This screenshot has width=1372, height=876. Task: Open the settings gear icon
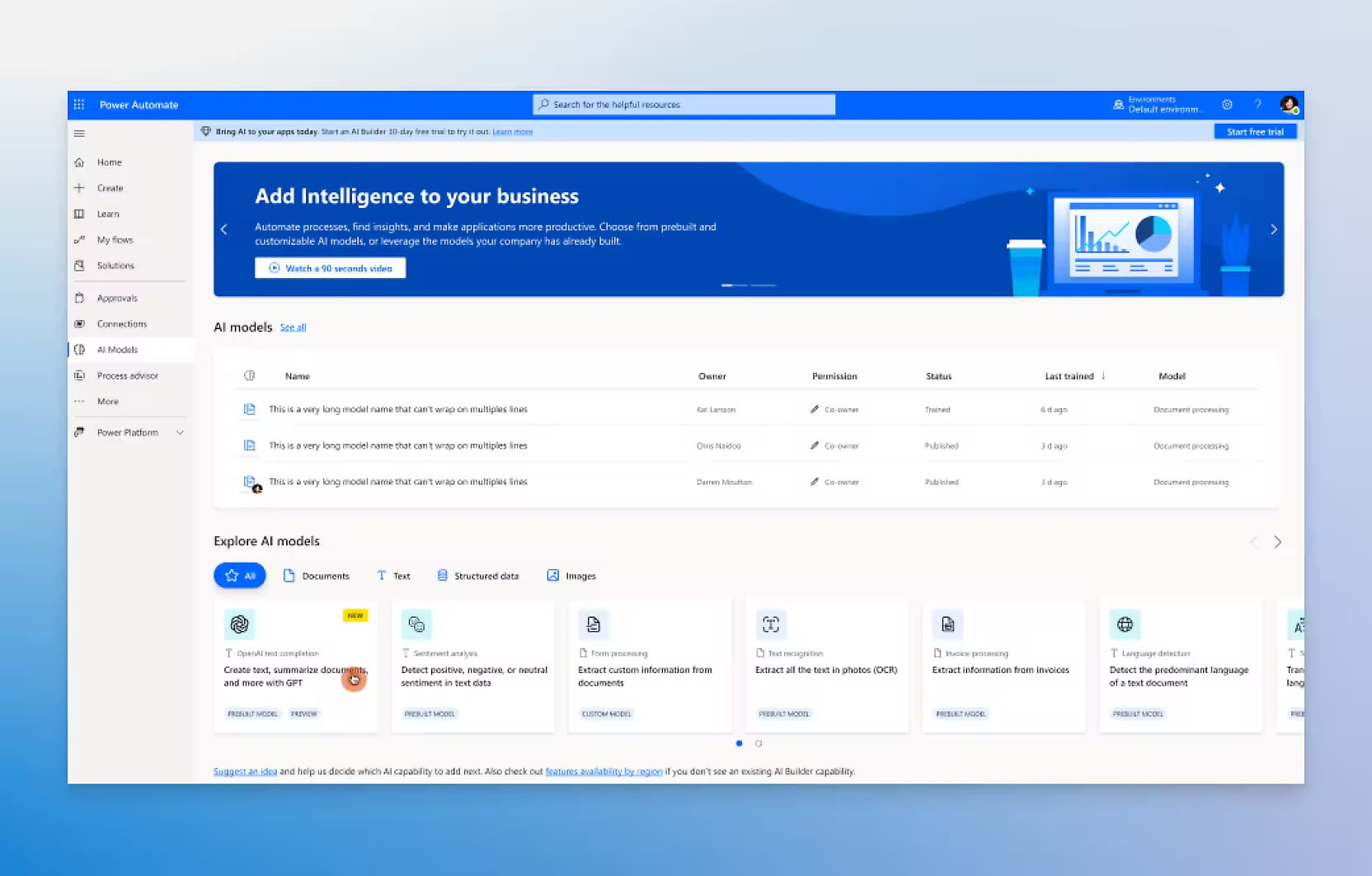pyautogui.click(x=1227, y=105)
